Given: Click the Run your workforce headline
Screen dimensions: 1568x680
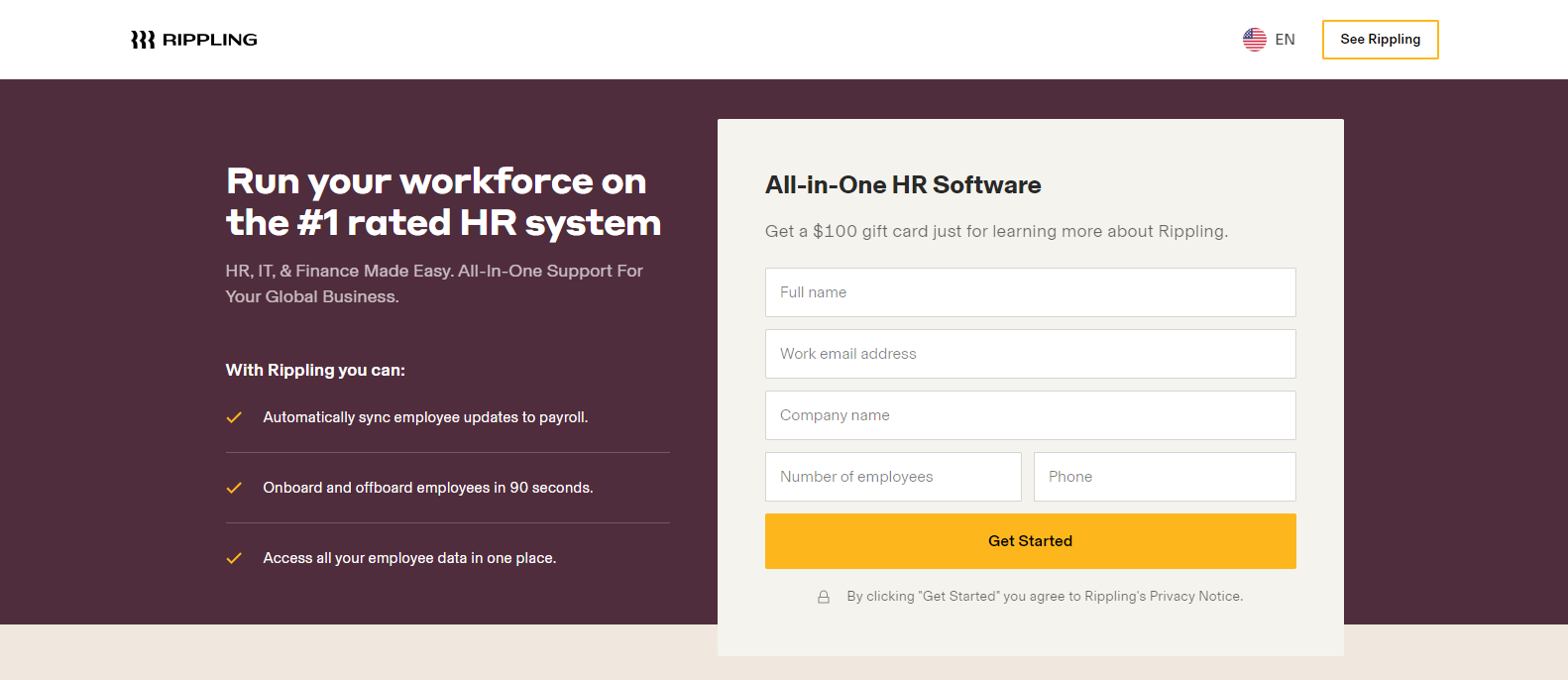Looking at the screenshot, I should (x=443, y=202).
